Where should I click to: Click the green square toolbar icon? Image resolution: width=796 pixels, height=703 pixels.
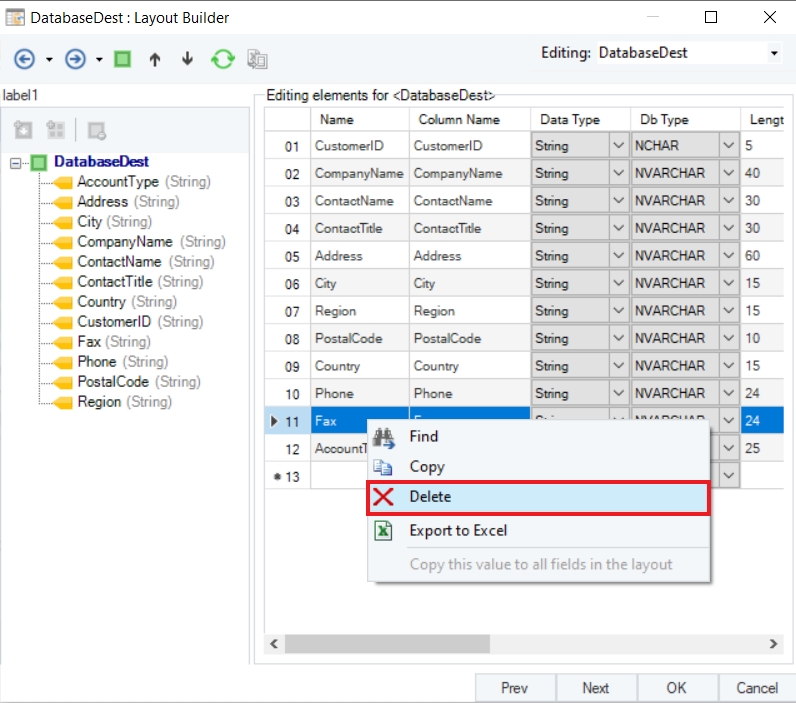point(122,59)
